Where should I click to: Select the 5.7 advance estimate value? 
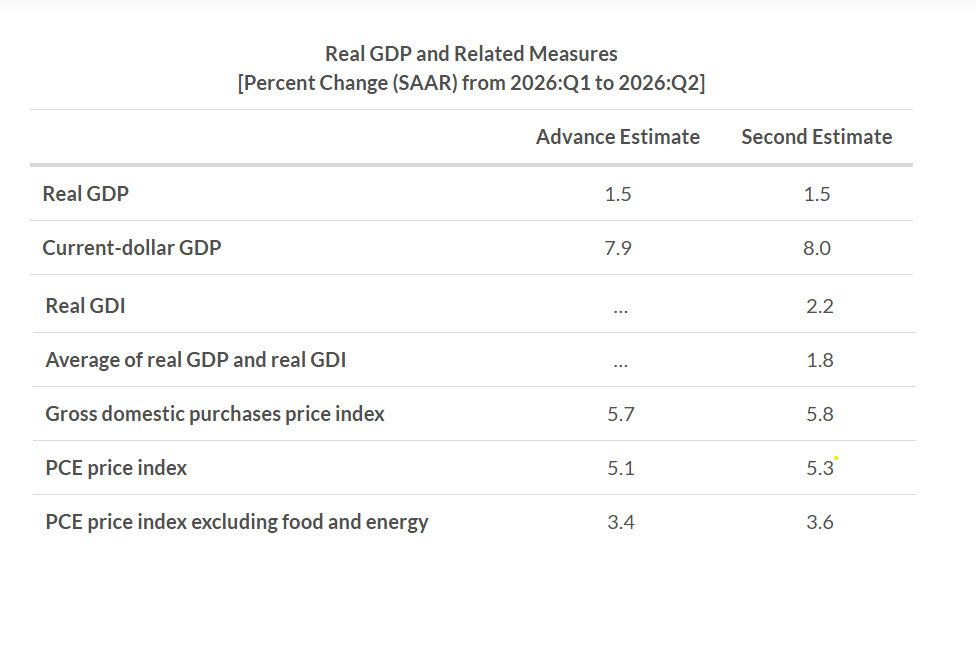pyautogui.click(x=621, y=415)
